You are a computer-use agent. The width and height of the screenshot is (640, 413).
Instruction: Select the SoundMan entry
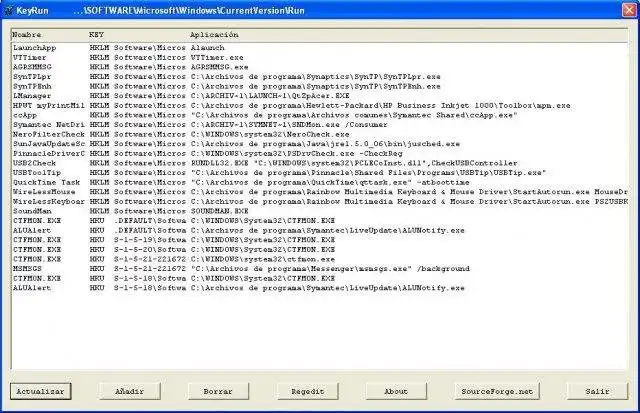[320, 211]
